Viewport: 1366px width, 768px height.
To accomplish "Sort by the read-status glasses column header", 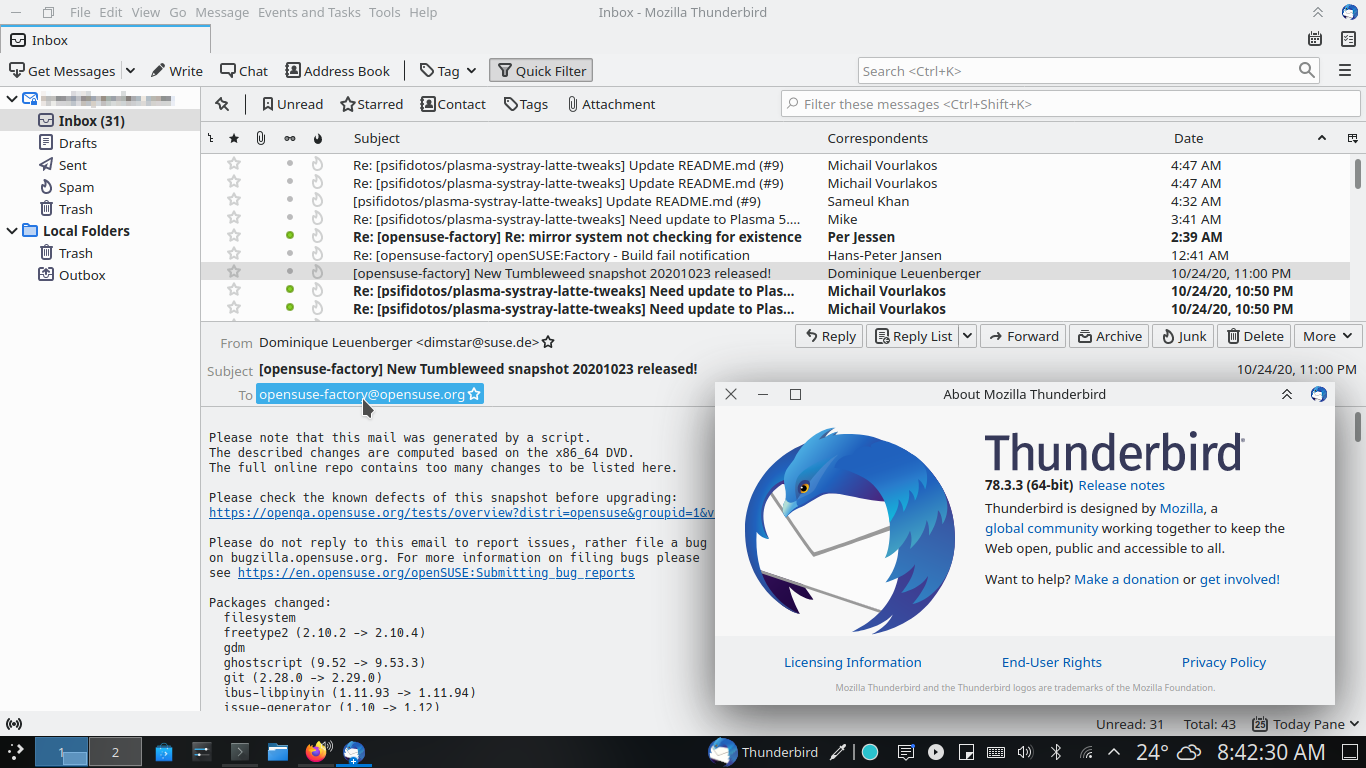I will (x=290, y=138).
